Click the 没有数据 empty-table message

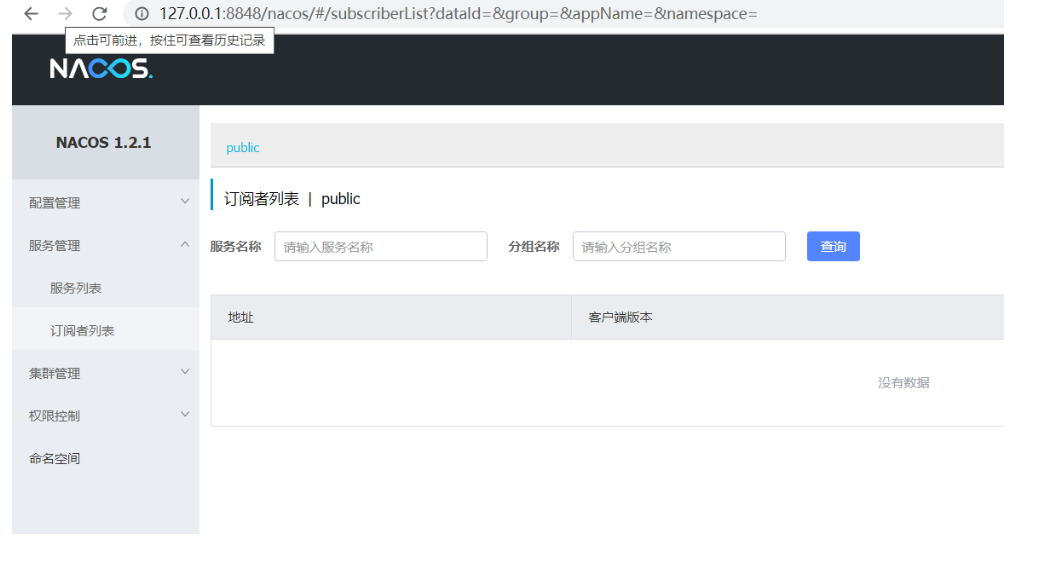pyautogui.click(x=903, y=382)
